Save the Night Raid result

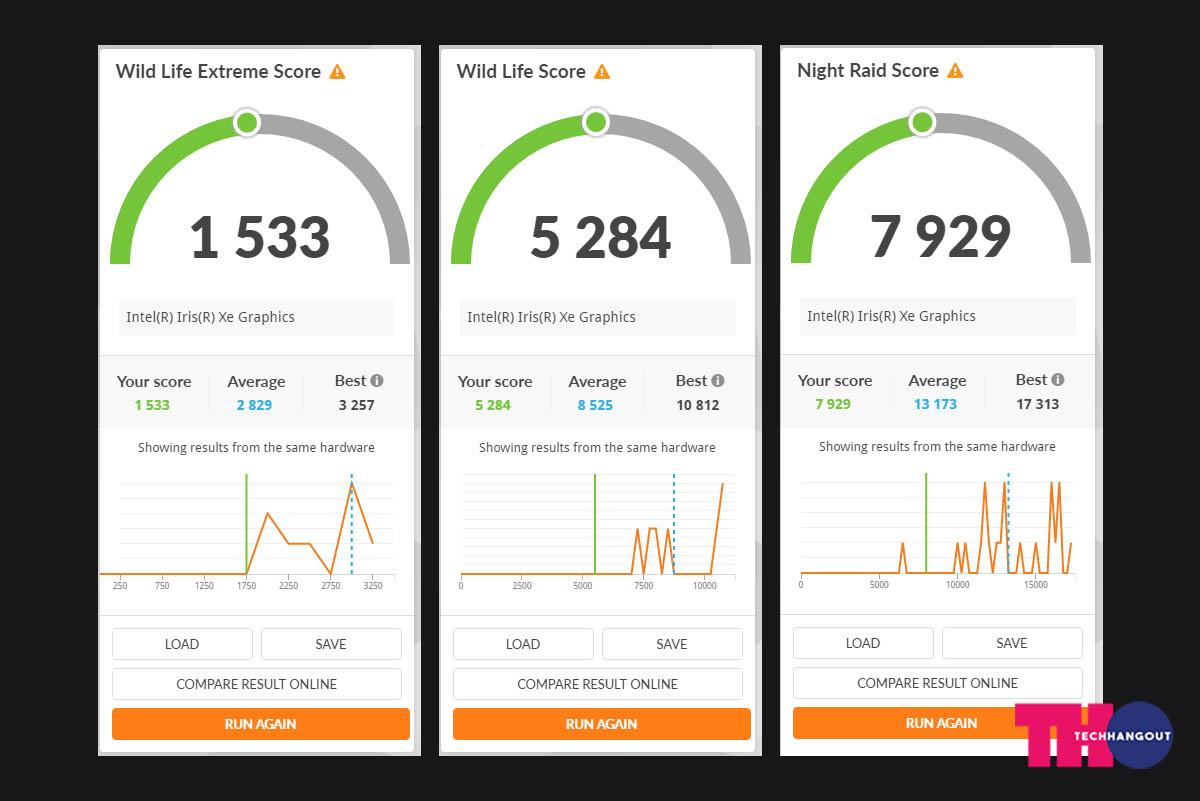tap(1012, 643)
